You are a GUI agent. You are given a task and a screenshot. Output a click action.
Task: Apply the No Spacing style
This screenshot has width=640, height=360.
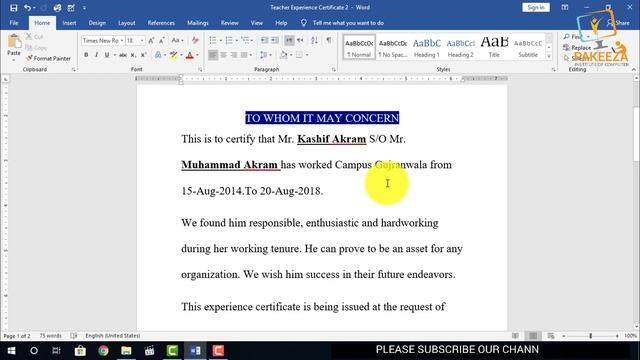point(393,47)
